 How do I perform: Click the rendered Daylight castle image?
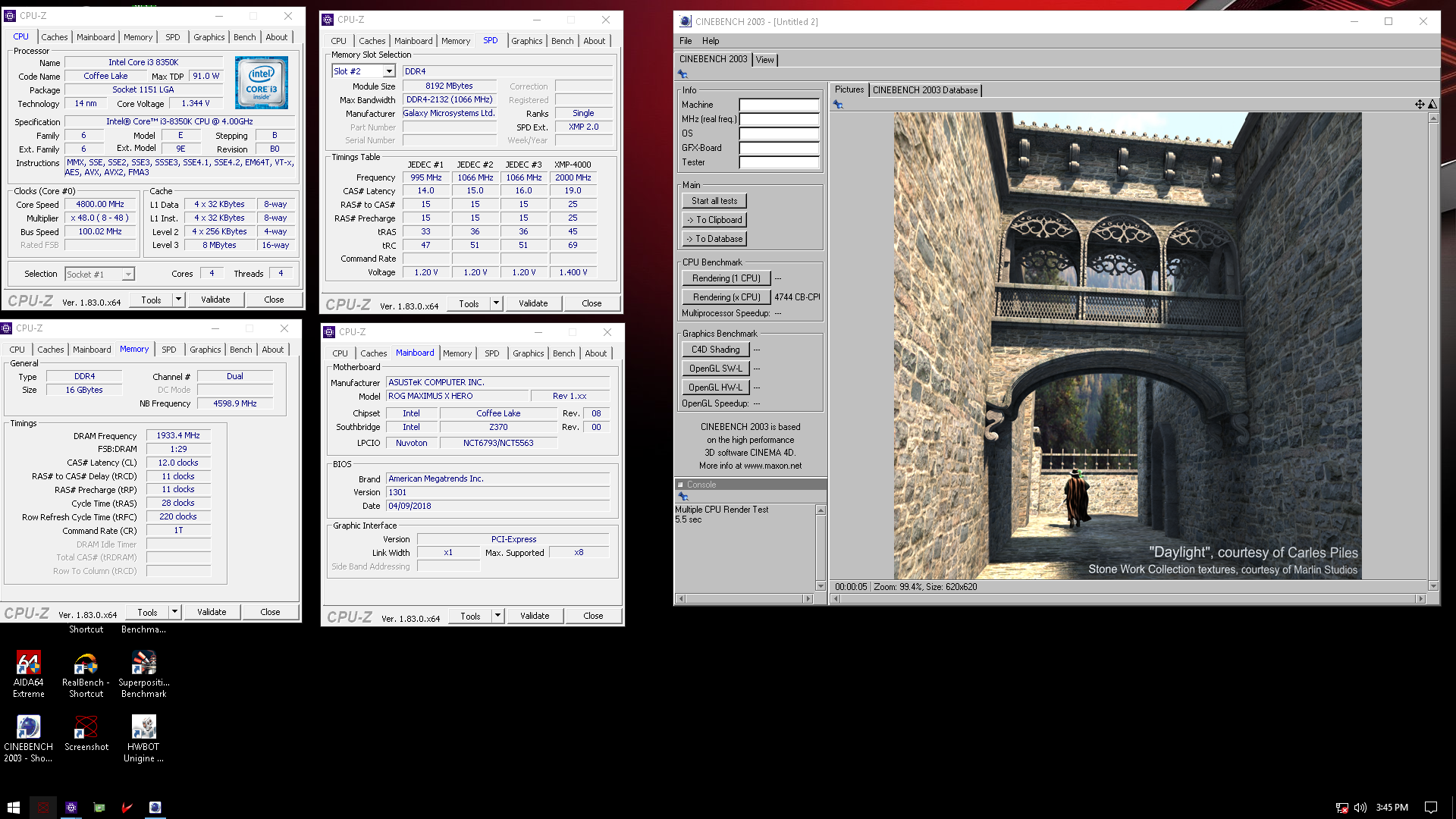[1127, 346]
